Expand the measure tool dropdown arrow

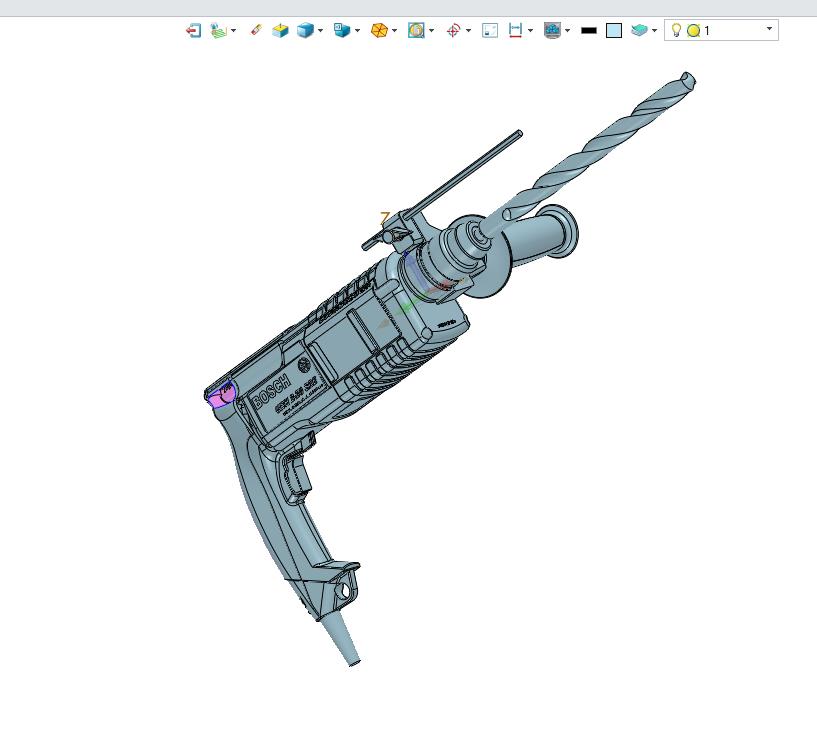point(530,31)
